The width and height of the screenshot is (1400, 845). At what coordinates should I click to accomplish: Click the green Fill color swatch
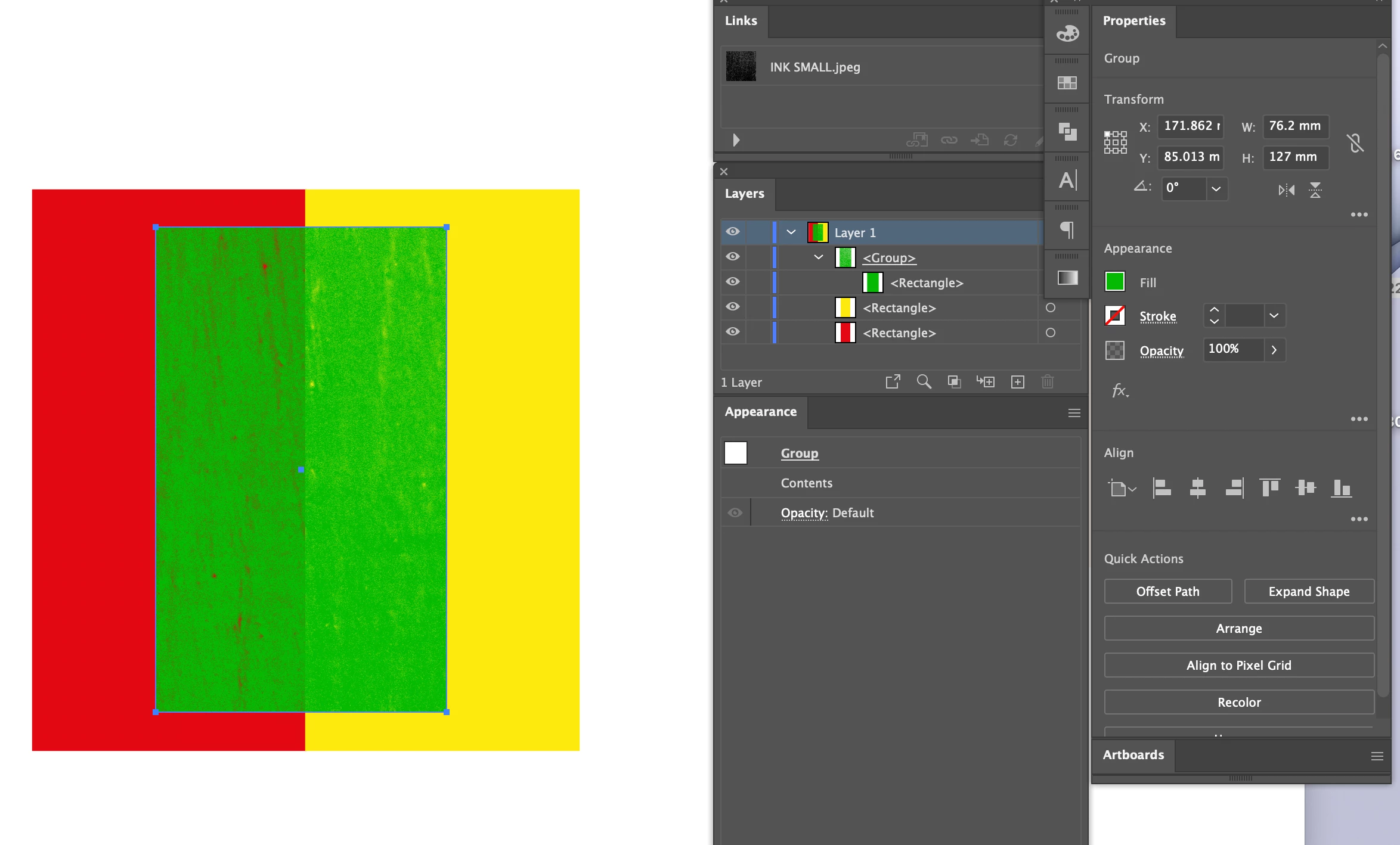pyautogui.click(x=1115, y=282)
